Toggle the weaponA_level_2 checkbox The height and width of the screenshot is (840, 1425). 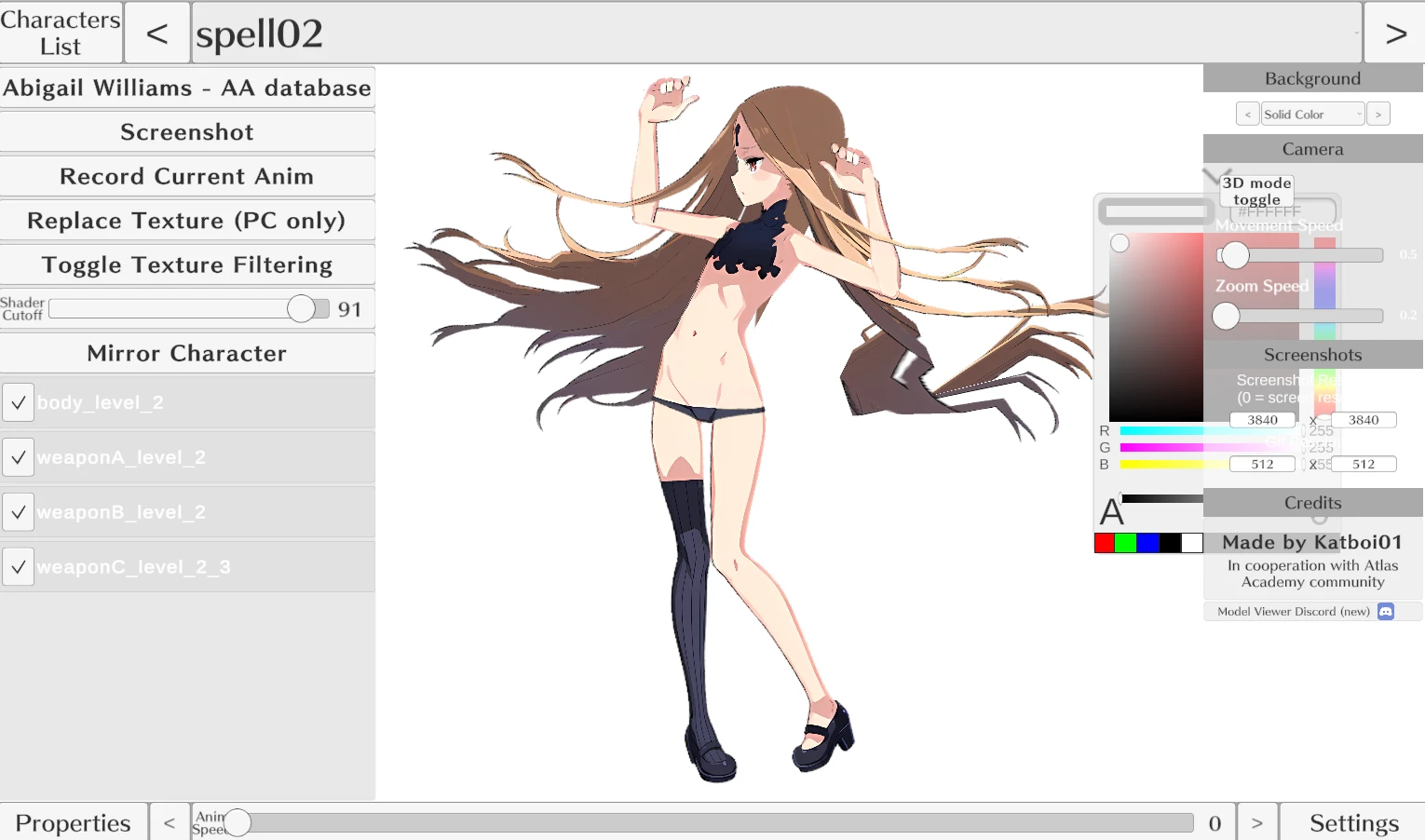pyautogui.click(x=19, y=457)
